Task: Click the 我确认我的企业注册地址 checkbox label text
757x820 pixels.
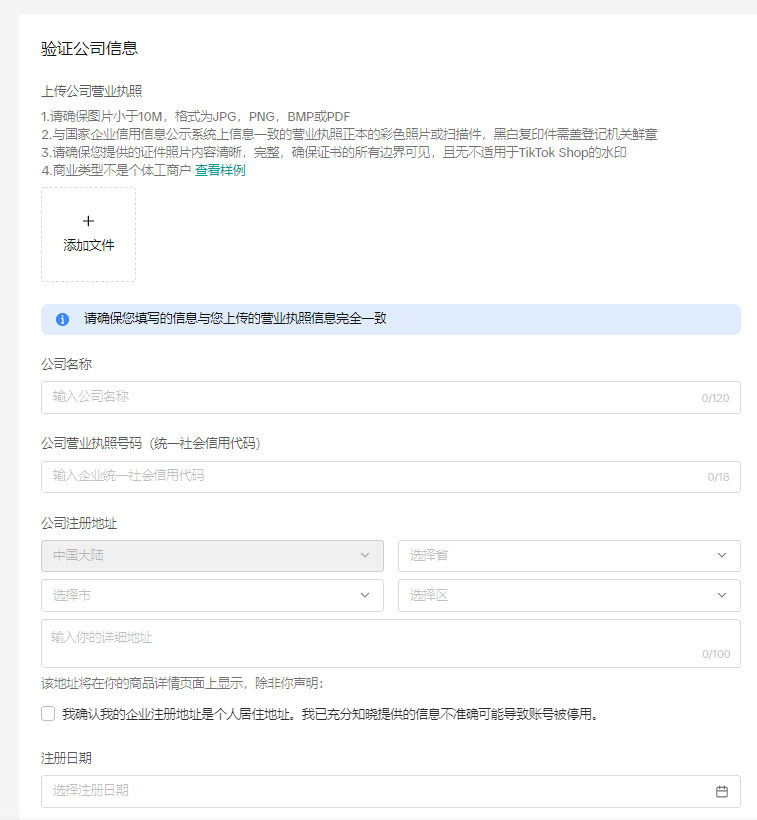Action: [x=330, y=714]
